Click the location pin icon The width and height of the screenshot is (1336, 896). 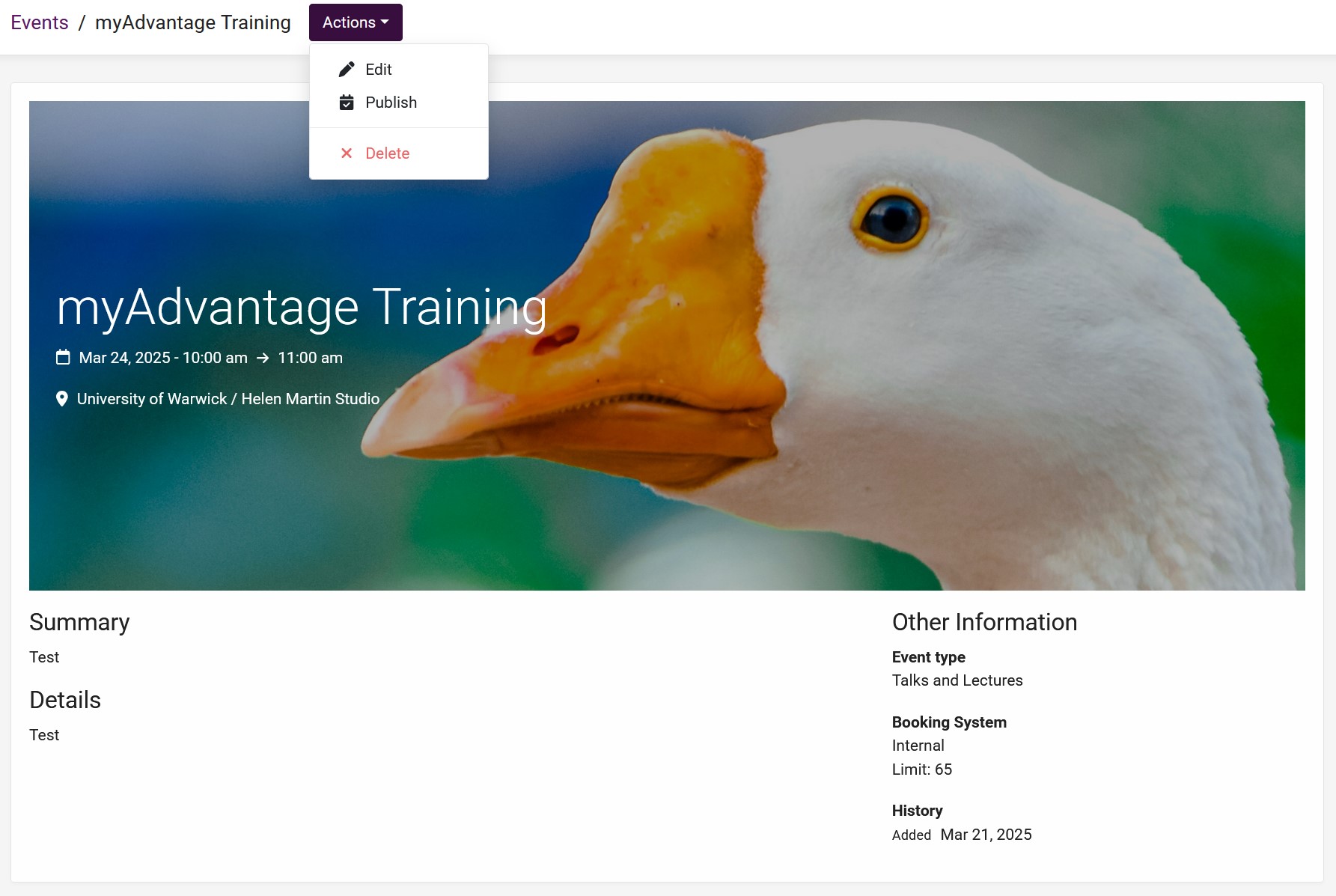point(62,399)
